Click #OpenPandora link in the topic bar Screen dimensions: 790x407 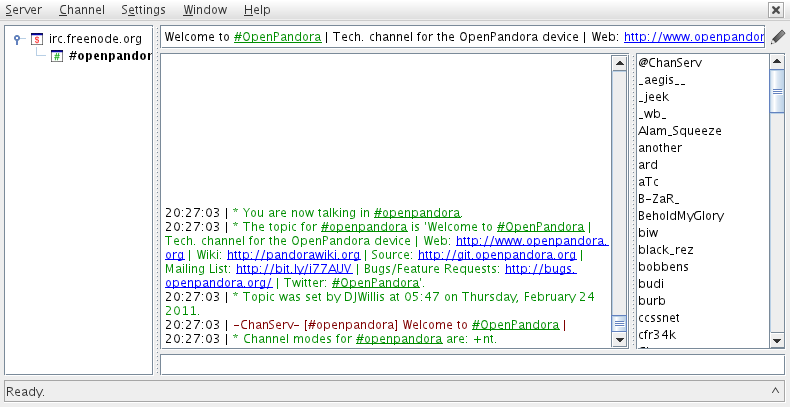(278, 37)
